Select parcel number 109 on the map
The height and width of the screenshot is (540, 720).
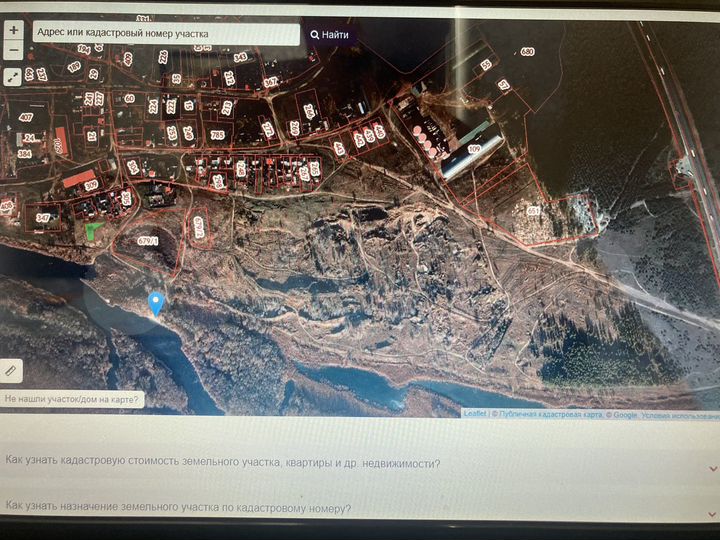pyautogui.click(x=474, y=149)
